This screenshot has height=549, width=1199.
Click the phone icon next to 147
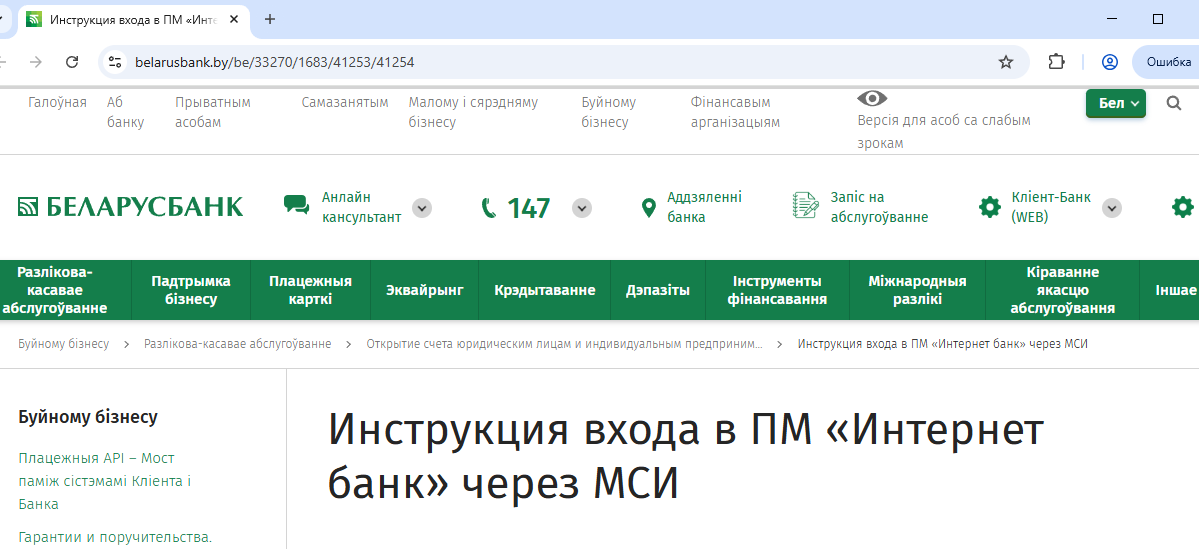pyautogui.click(x=488, y=208)
